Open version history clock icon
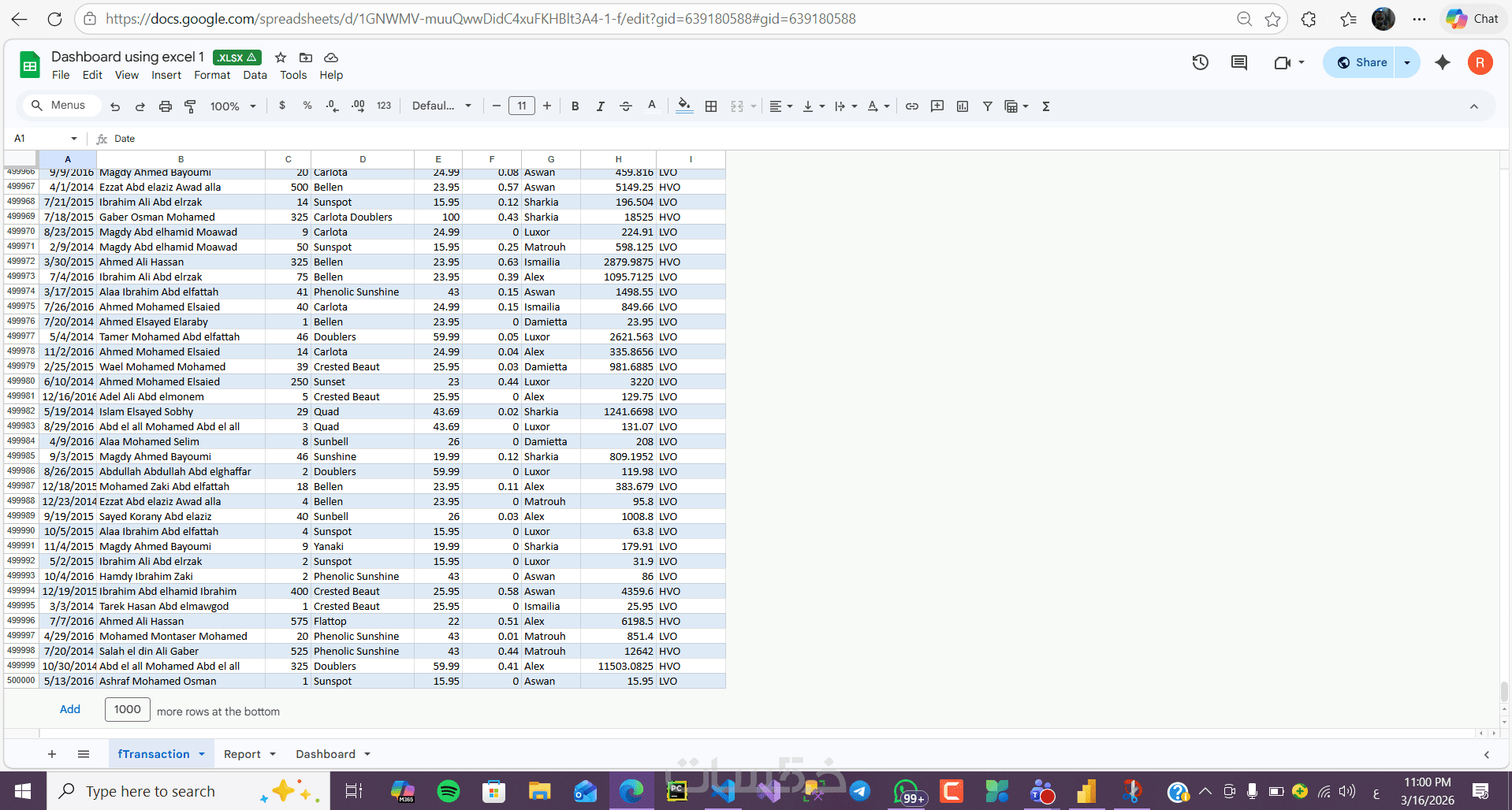 [x=1201, y=62]
